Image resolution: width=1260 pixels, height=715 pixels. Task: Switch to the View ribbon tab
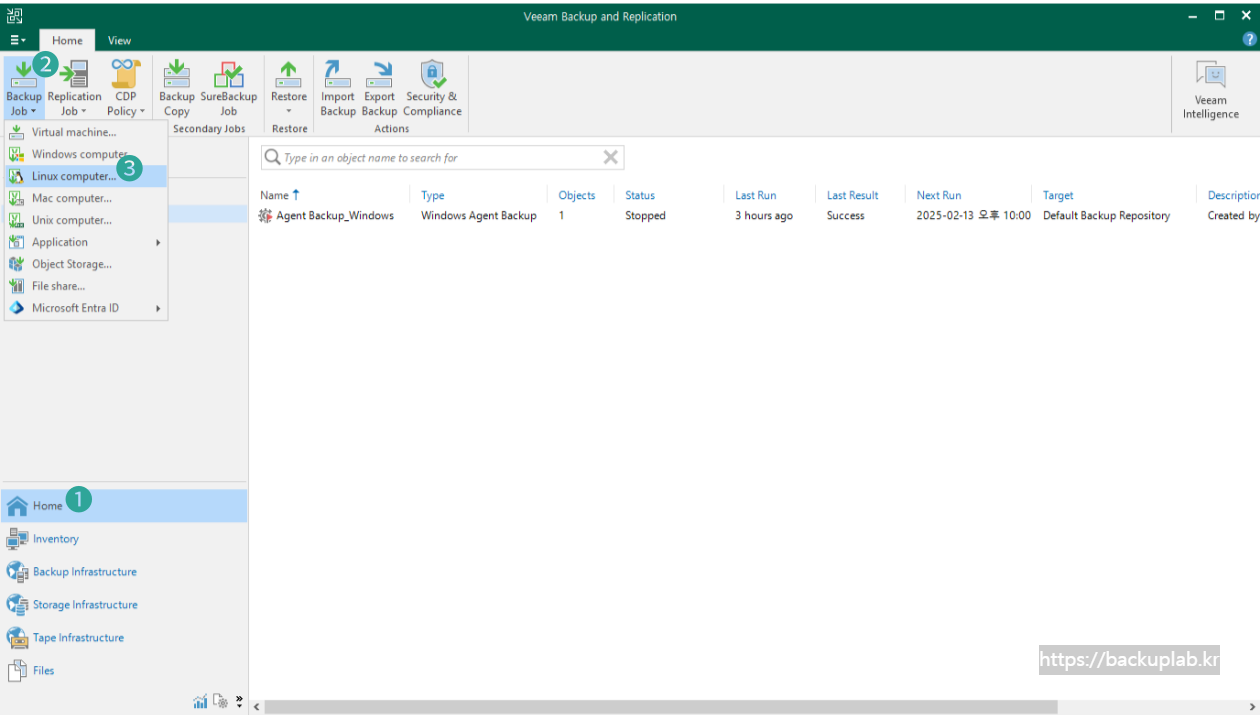click(x=120, y=40)
